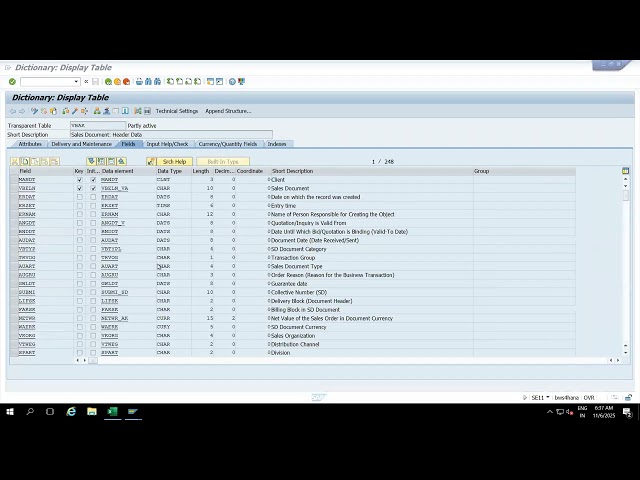Click the Customize Local Layout icon
Screen dimensions: 640x480
tap(241, 82)
